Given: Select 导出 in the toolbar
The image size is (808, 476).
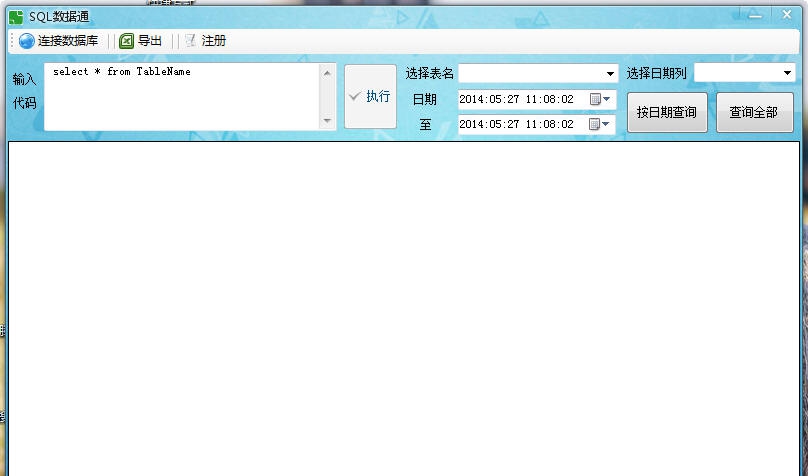Looking at the screenshot, I should click(141, 41).
